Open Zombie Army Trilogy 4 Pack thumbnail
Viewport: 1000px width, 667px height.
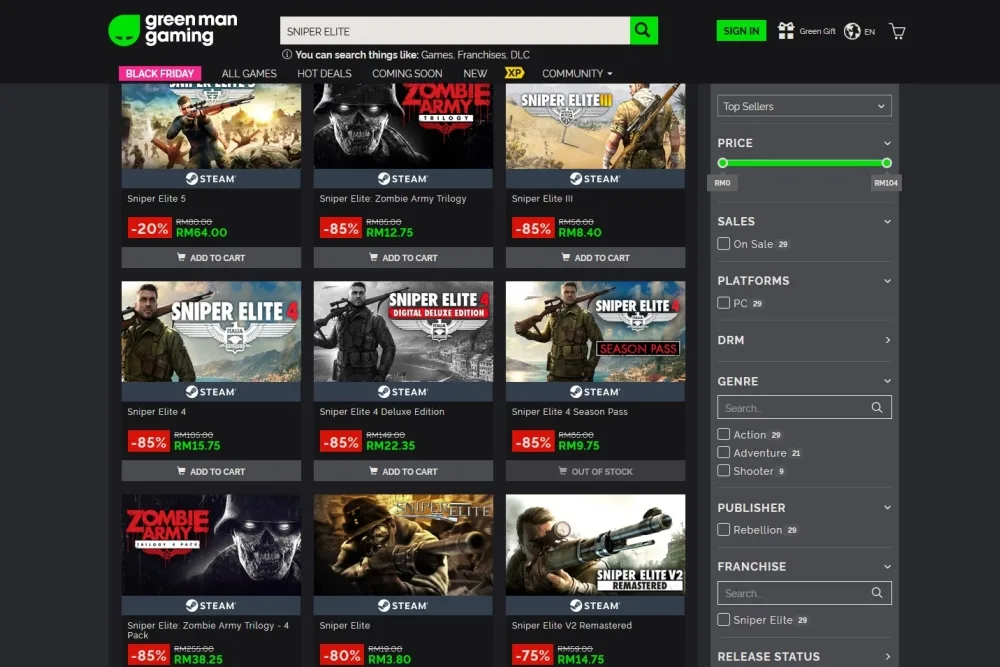point(211,545)
